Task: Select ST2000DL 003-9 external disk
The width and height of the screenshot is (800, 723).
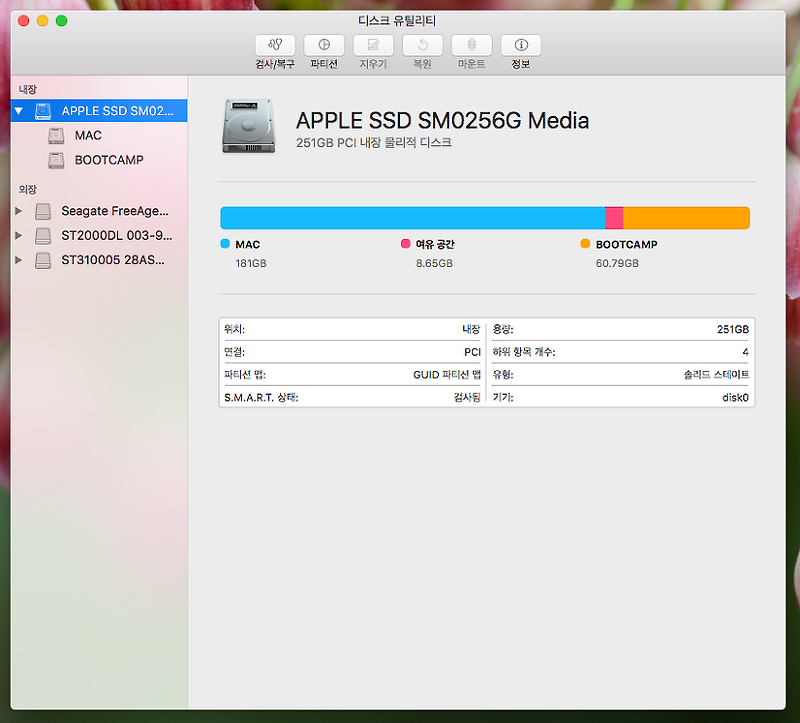Action: pyautogui.click(x=99, y=235)
